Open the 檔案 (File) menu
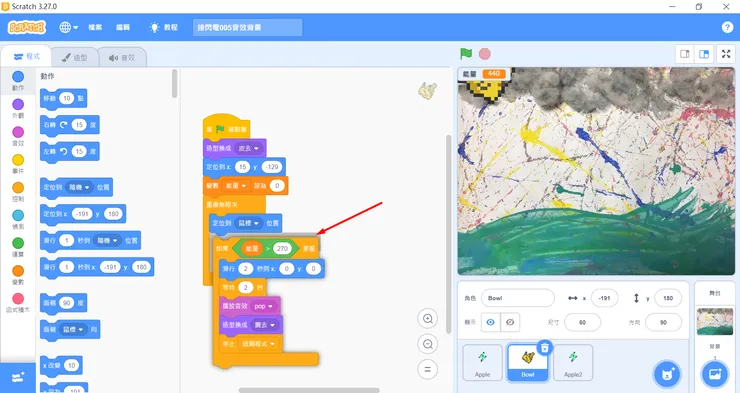The width and height of the screenshot is (740, 393). [95, 27]
